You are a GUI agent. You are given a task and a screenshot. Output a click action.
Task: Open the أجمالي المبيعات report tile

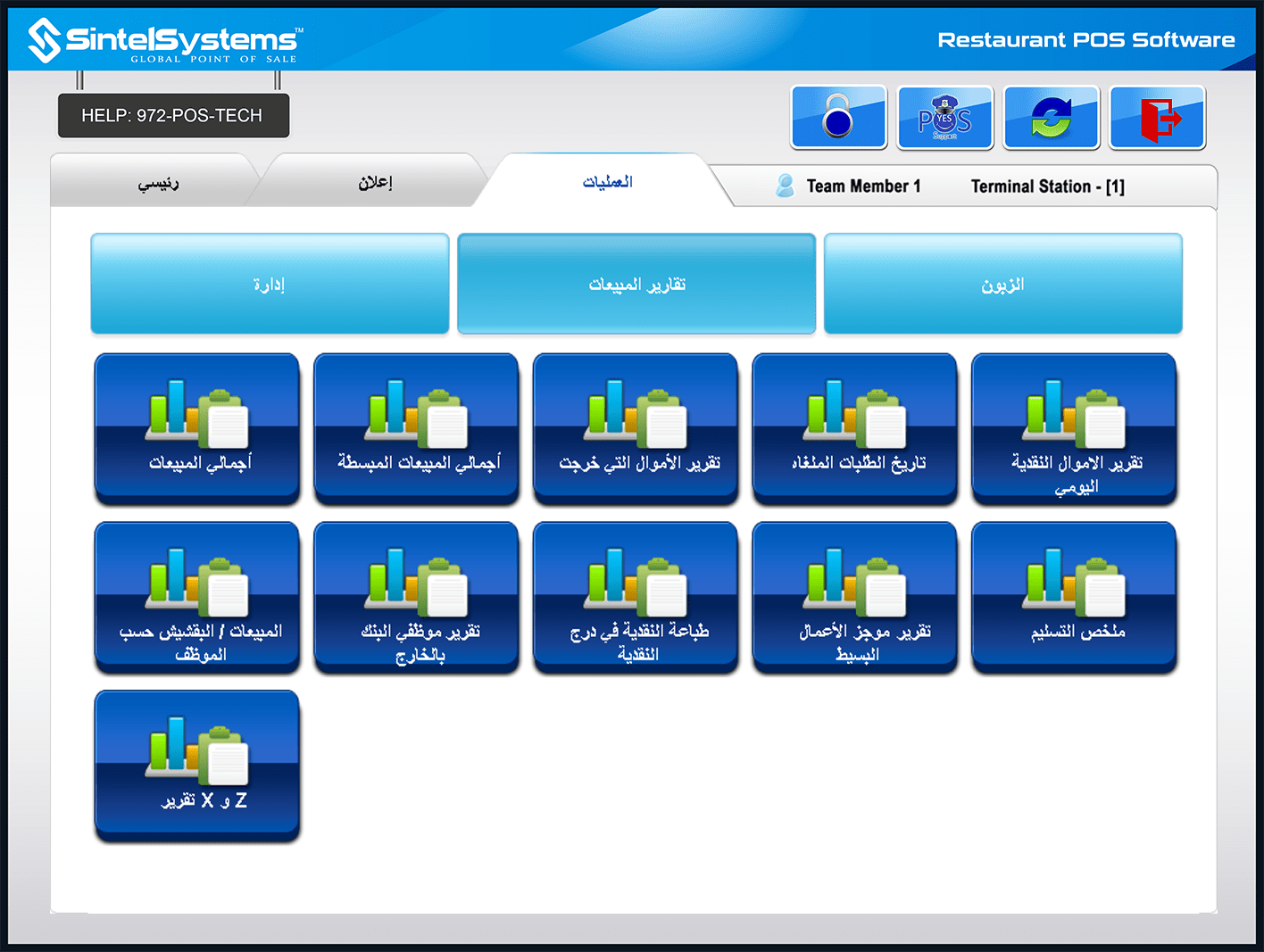197,429
